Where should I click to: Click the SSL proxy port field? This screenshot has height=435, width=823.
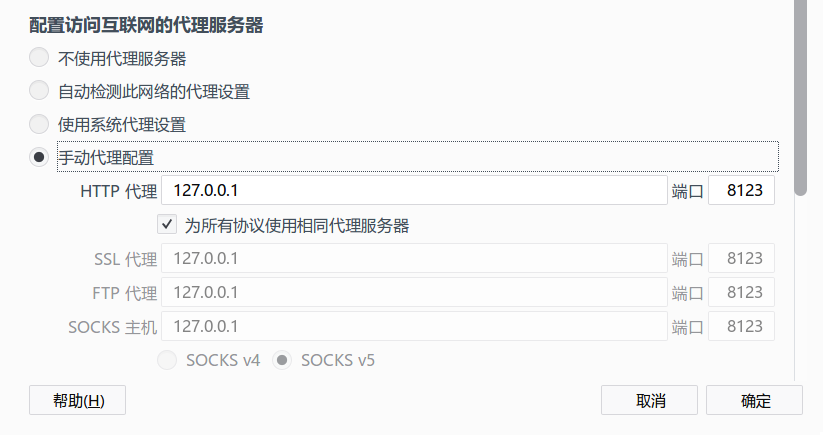(741, 258)
